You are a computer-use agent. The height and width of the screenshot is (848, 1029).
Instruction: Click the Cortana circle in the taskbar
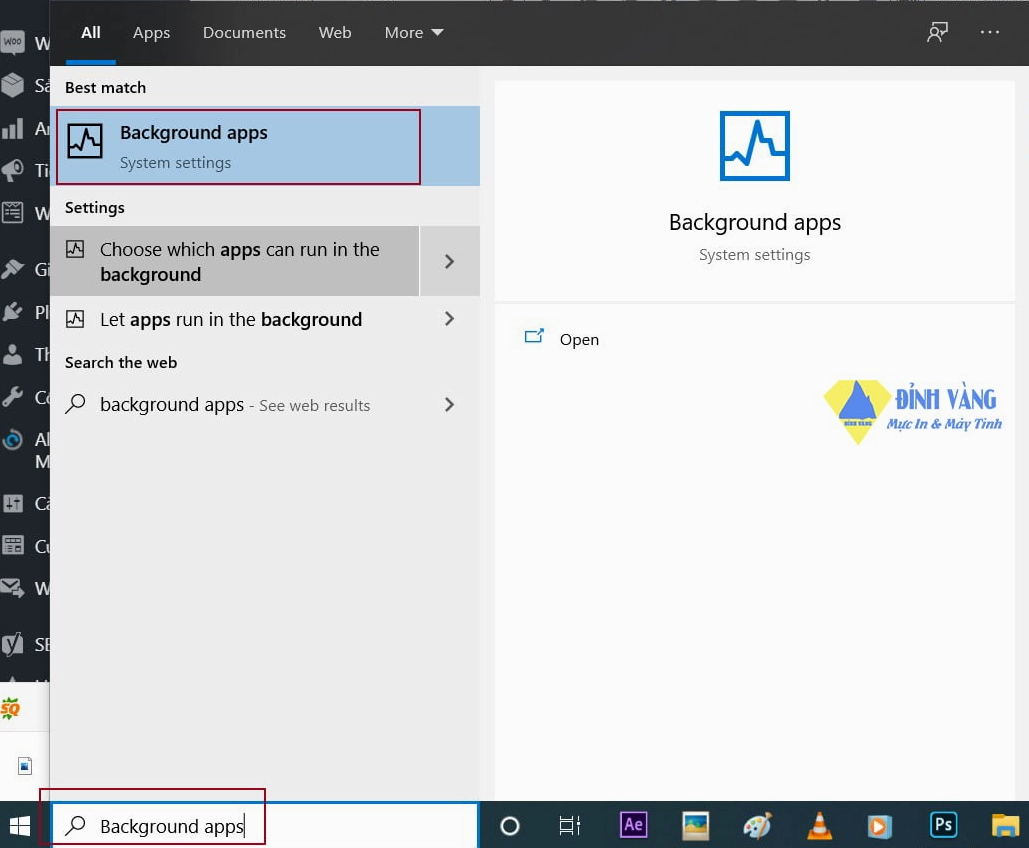point(510,825)
